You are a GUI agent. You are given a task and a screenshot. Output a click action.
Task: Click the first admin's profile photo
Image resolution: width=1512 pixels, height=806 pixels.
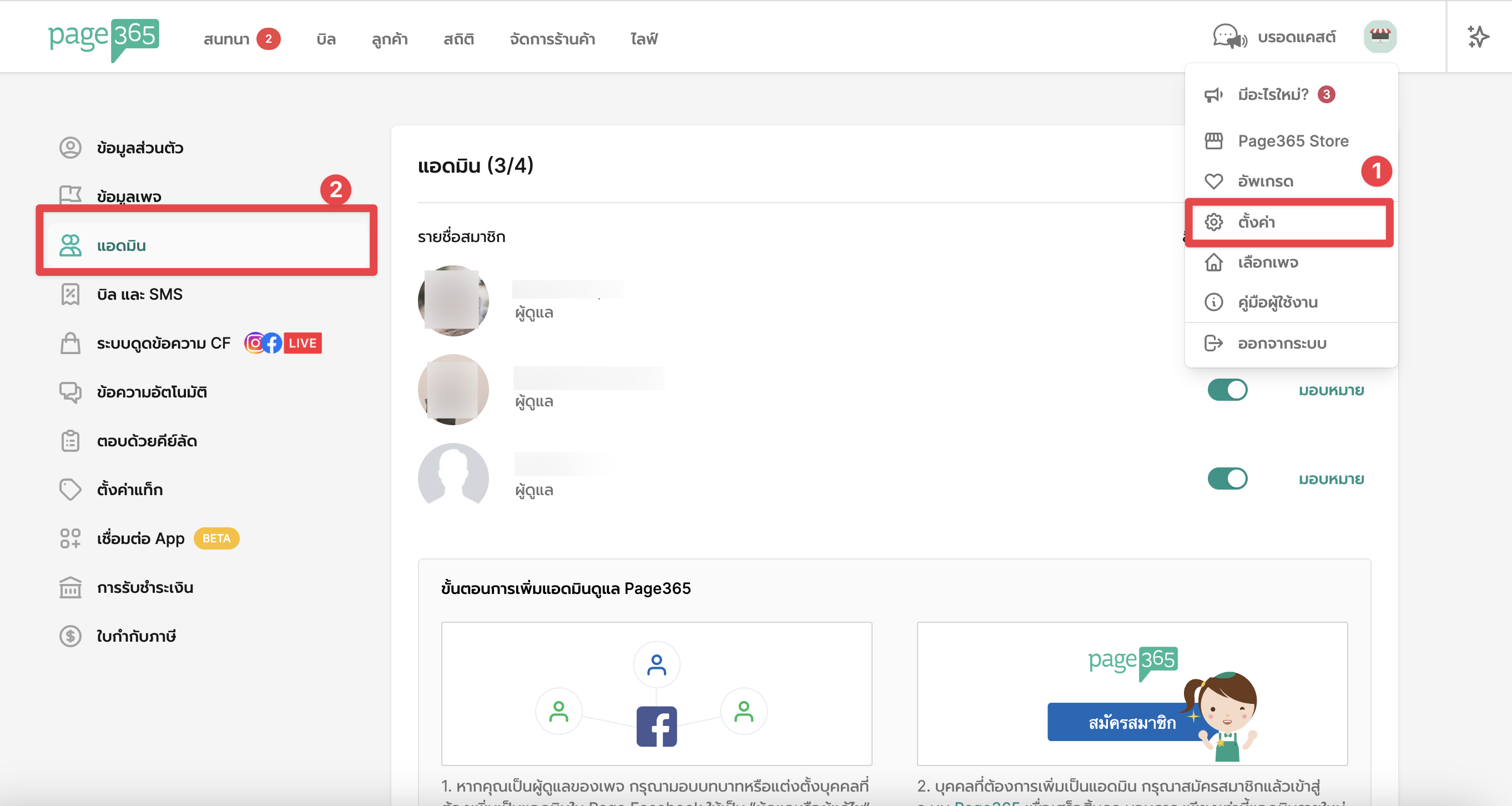coord(453,300)
